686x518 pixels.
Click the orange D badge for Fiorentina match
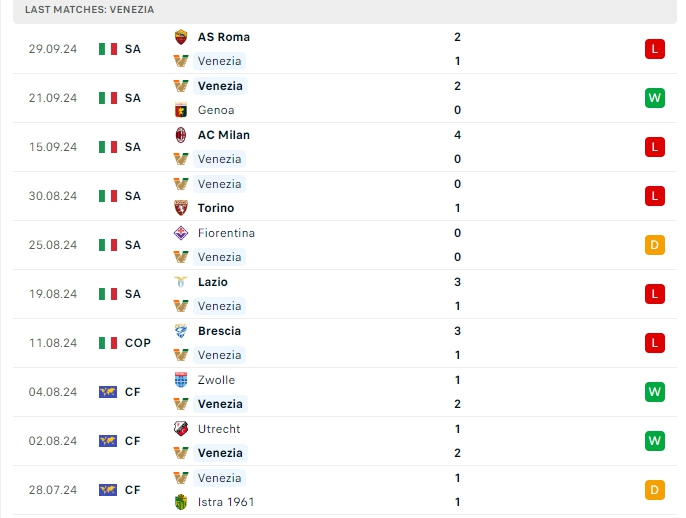[x=655, y=245]
